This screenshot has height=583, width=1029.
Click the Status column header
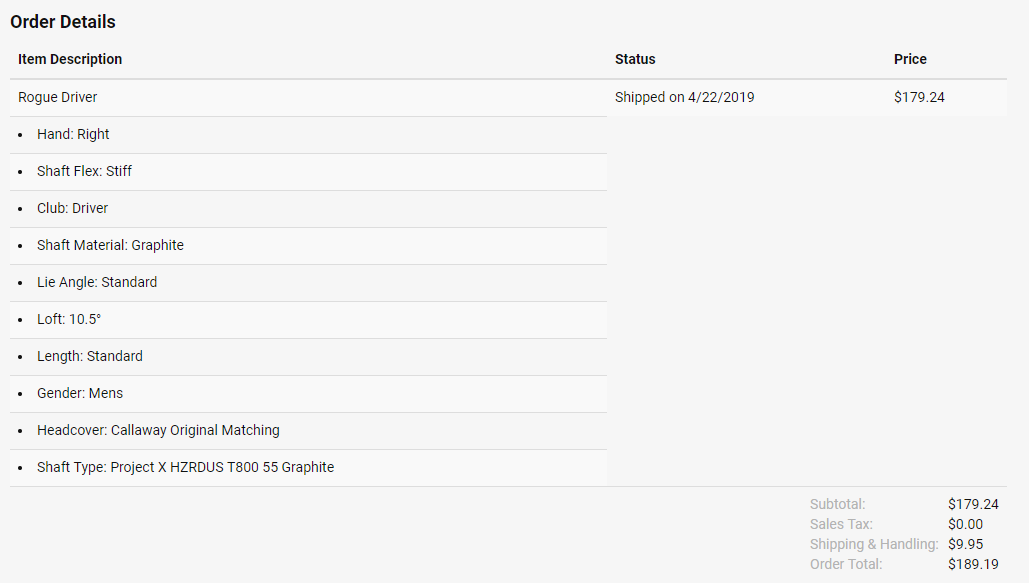(x=635, y=59)
